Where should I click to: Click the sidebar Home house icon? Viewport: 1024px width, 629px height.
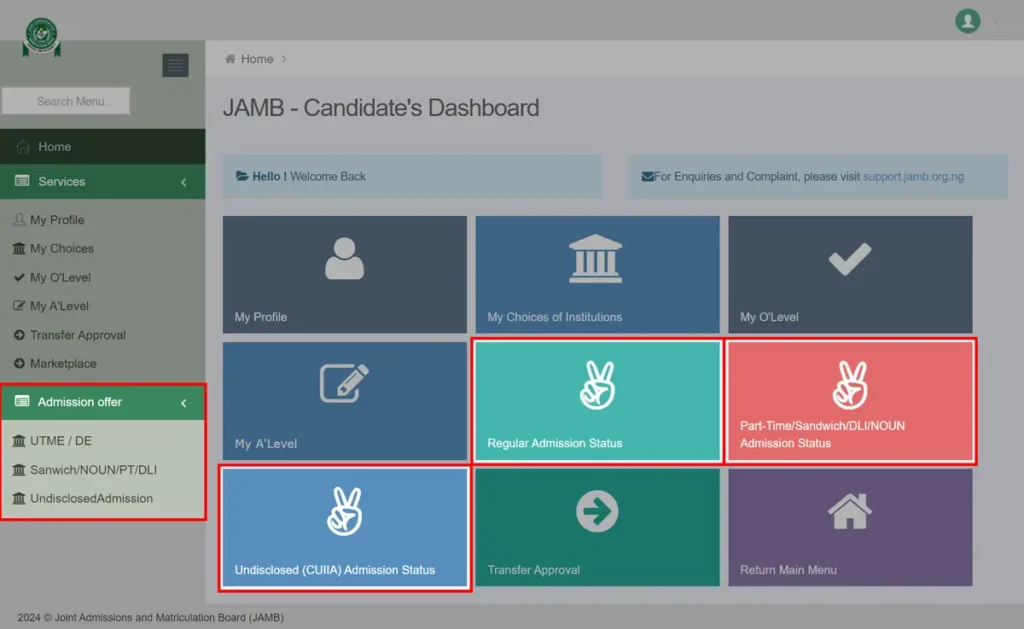coord(23,146)
